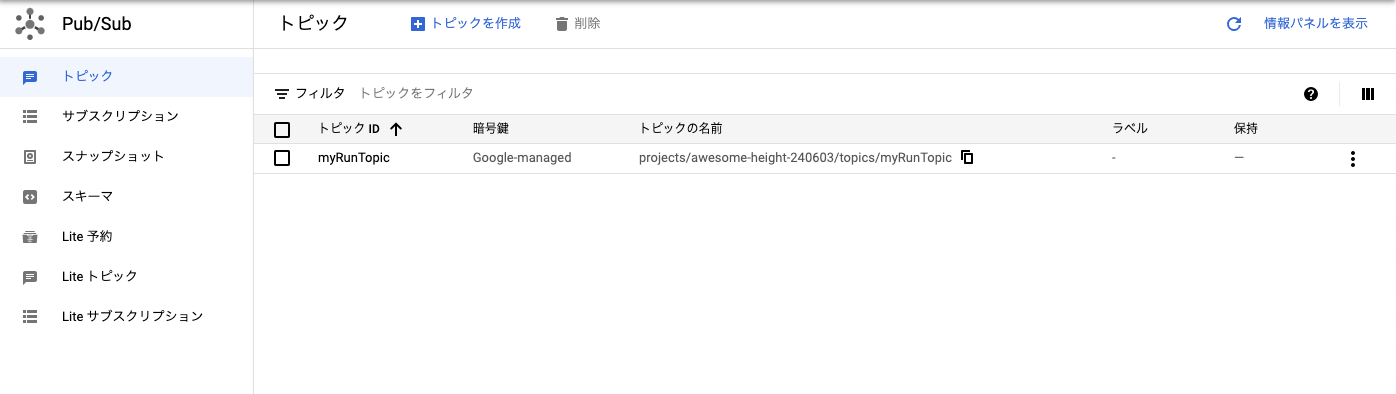Click the スキーマ code icon
Image resolution: width=1396 pixels, height=394 pixels.
[x=30, y=197]
